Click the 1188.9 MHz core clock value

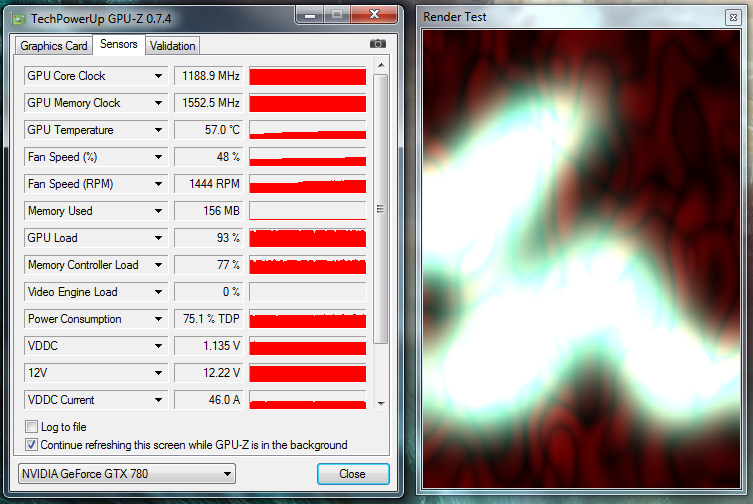coord(208,76)
